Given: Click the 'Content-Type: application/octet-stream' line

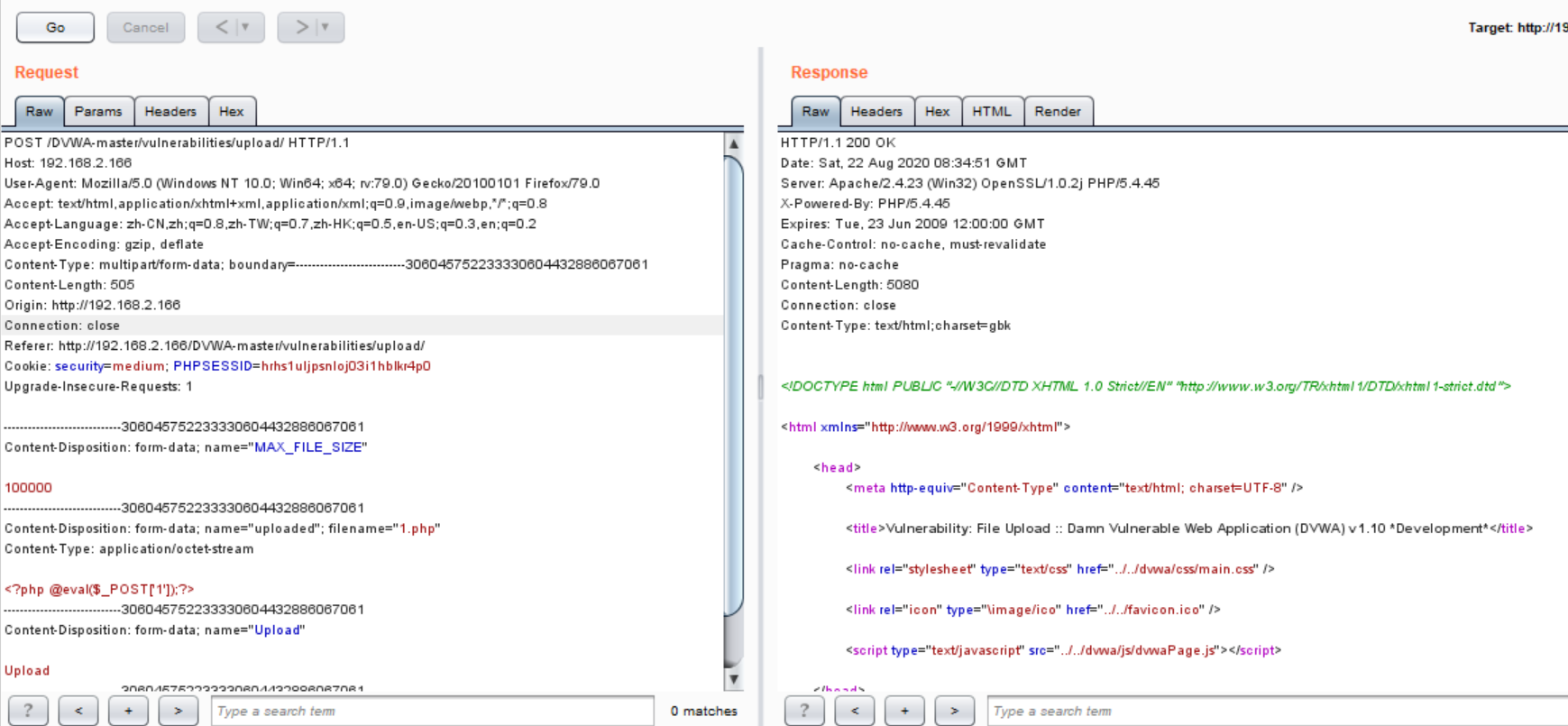Looking at the screenshot, I should pyautogui.click(x=129, y=549).
